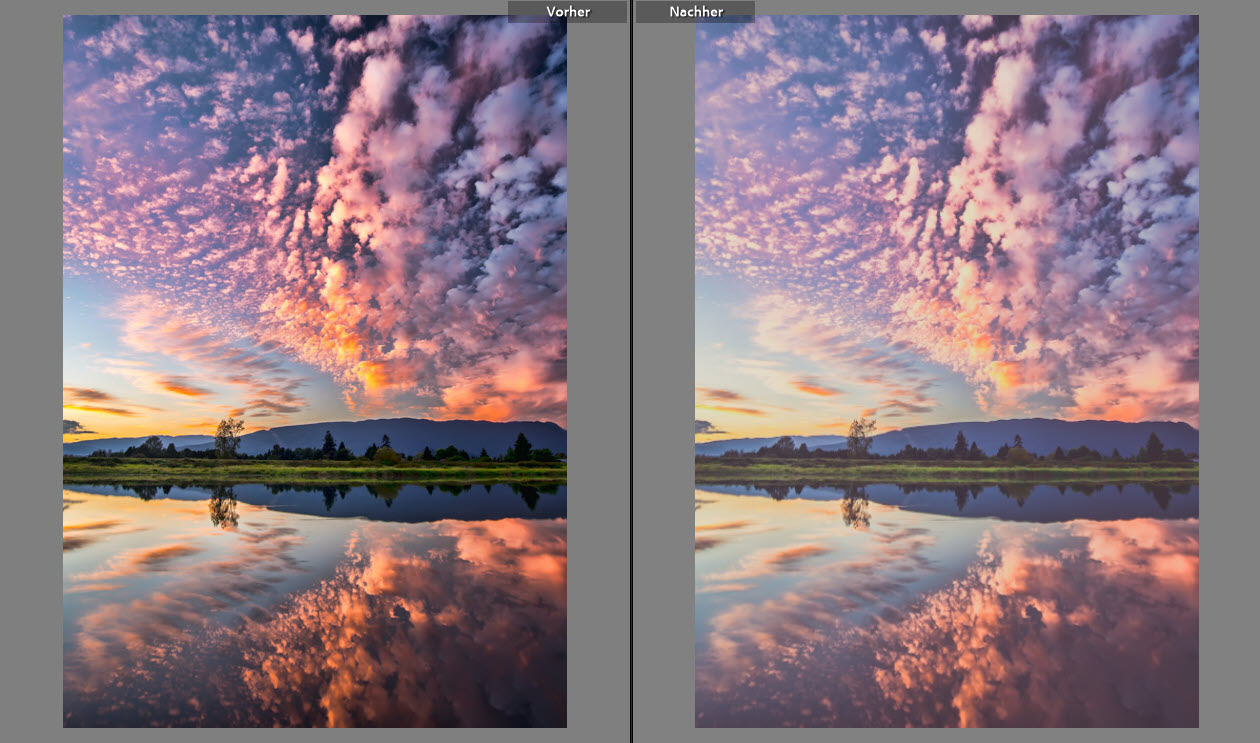
Task: Click the mountain ridge in Nachher image
Action: [1050, 433]
